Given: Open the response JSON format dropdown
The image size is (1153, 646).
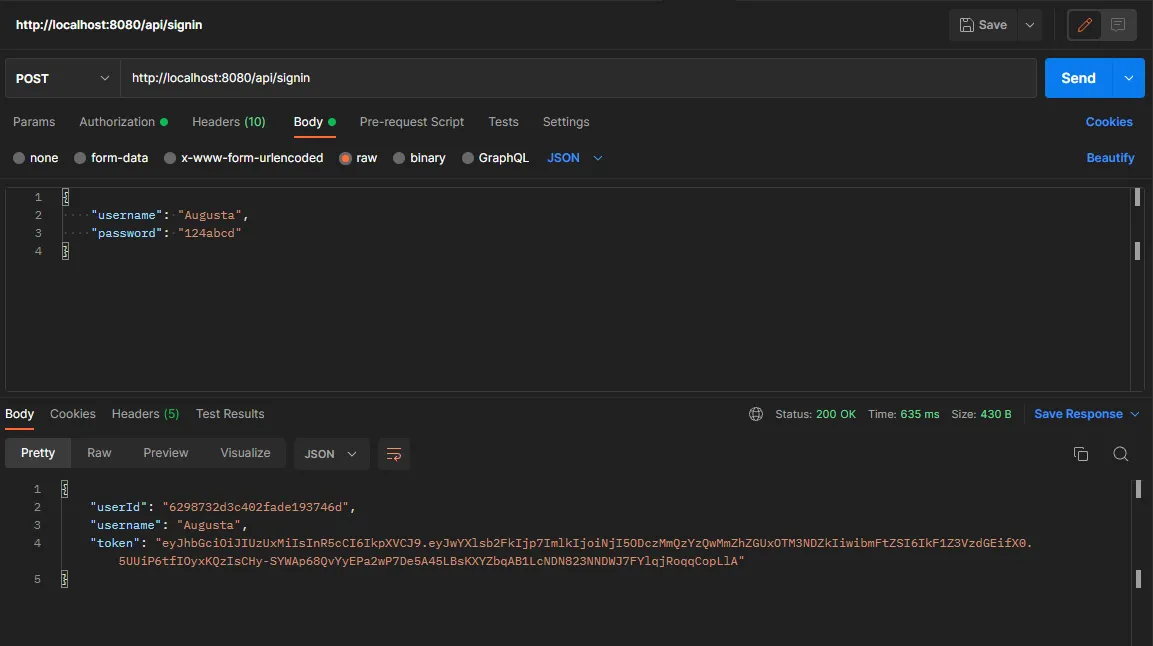Looking at the screenshot, I should point(331,454).
